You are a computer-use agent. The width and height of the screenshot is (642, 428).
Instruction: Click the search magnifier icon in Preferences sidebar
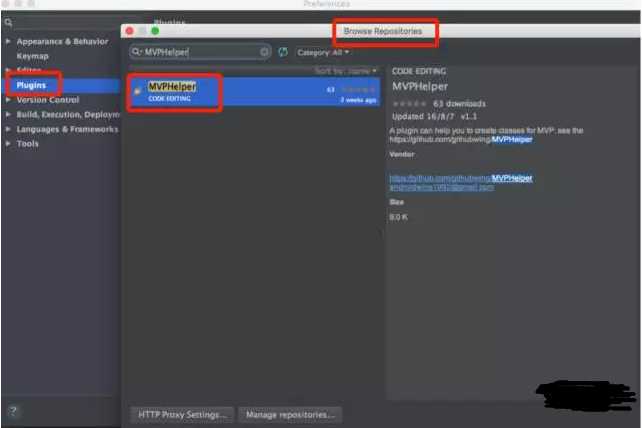(9, 22)
